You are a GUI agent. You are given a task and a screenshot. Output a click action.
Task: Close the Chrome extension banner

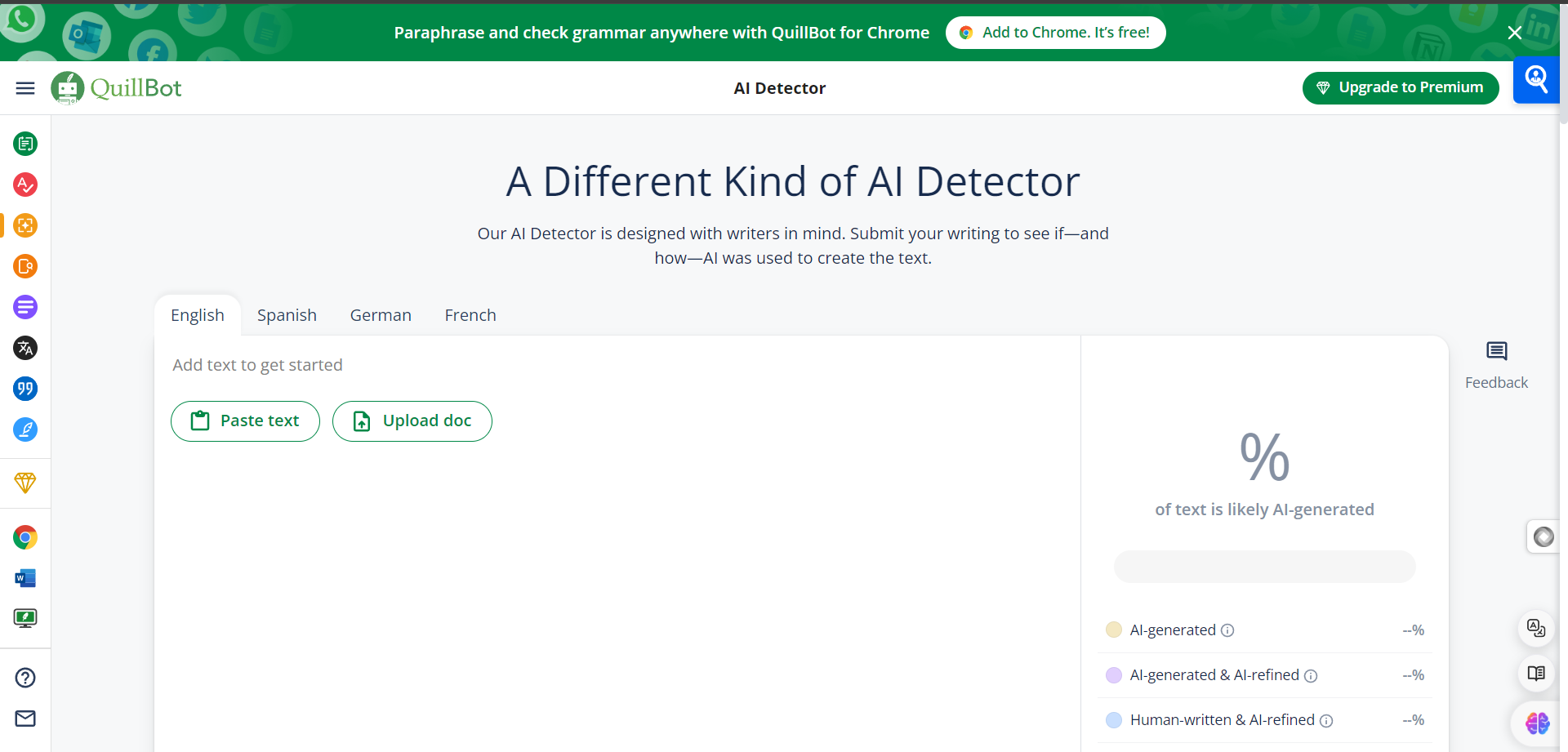tap(1515, 33)
